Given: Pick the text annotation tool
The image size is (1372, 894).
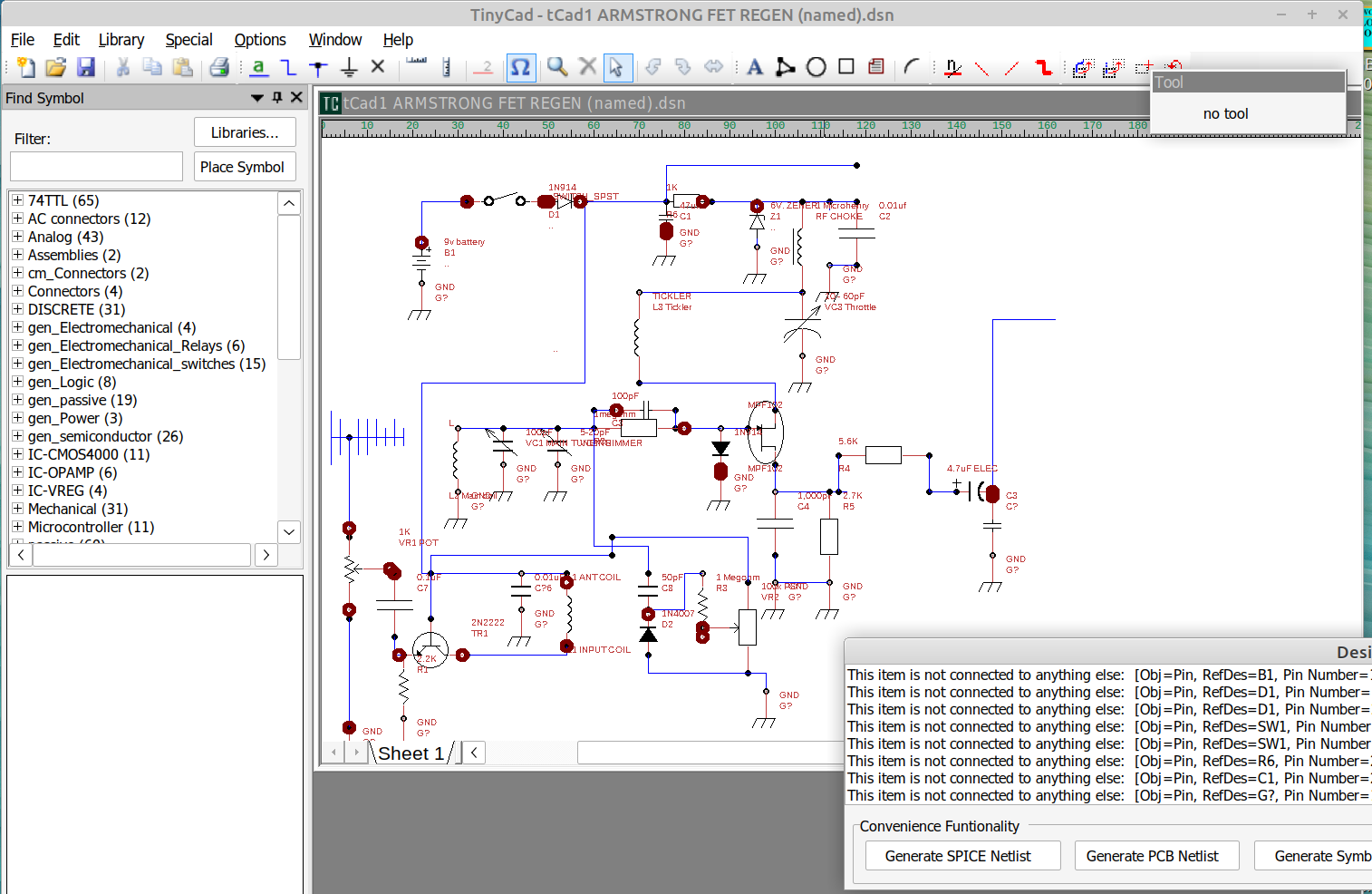Looking at the screenshot, I should click(755, 66).
